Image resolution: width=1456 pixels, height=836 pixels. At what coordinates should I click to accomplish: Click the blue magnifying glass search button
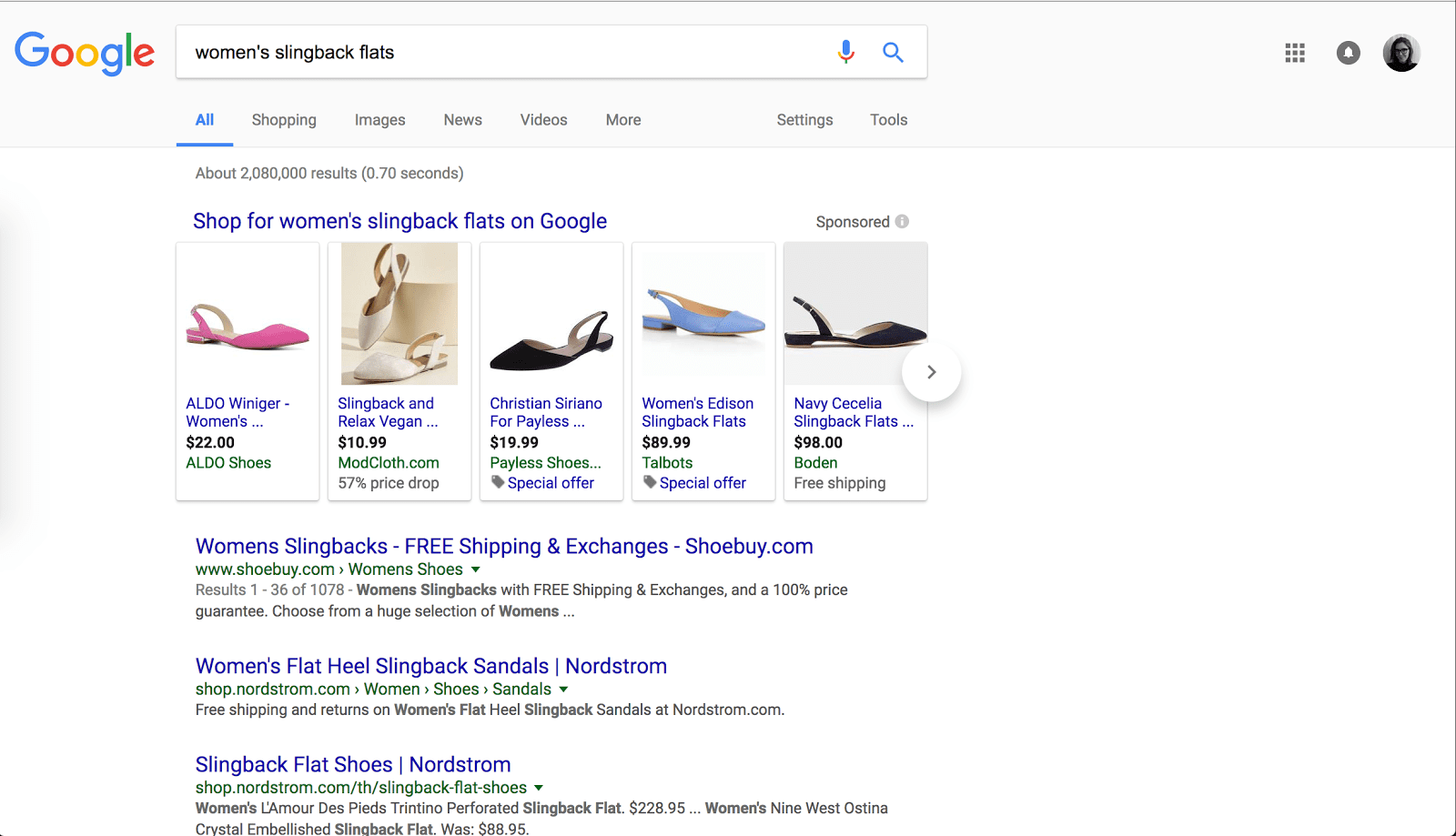[x=893, y=52]
